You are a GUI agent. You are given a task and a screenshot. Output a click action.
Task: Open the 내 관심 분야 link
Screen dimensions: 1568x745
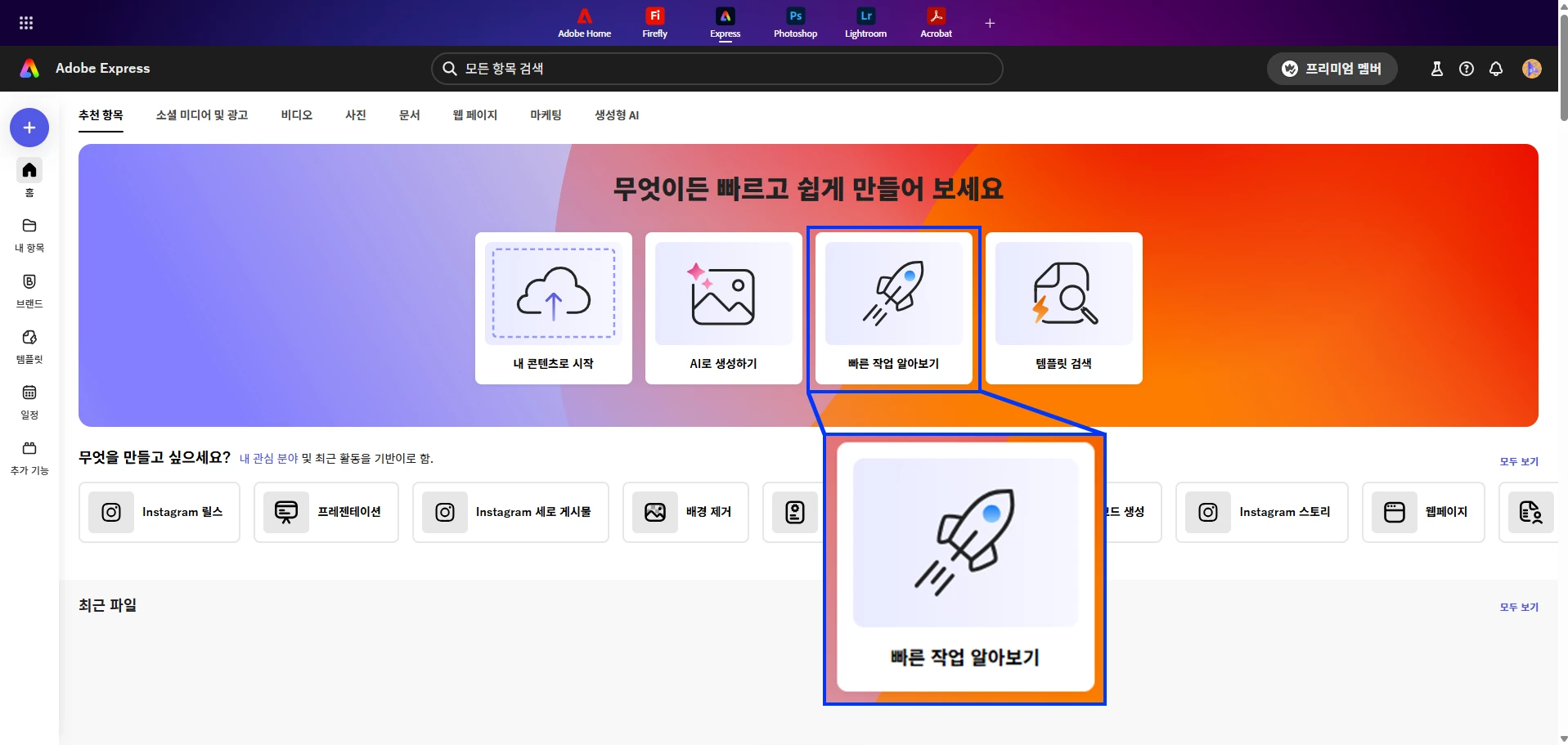(268, 459)
